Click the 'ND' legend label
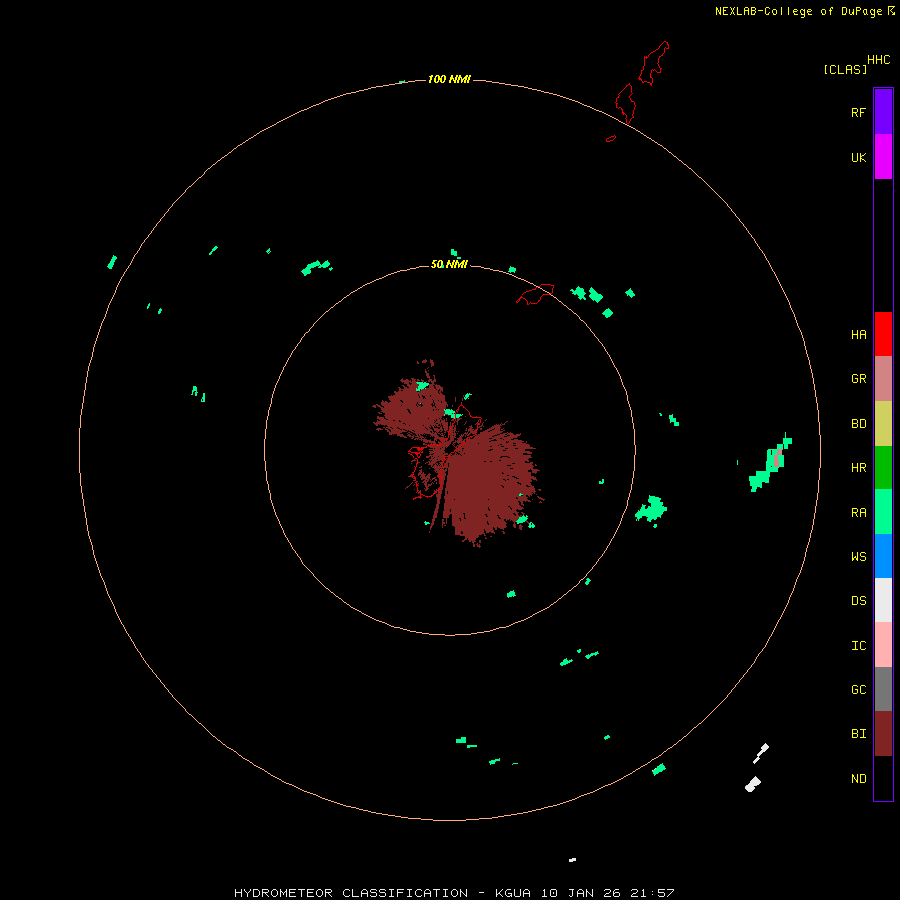The height and width of the screenshot is (900, 900). [859, 779]
